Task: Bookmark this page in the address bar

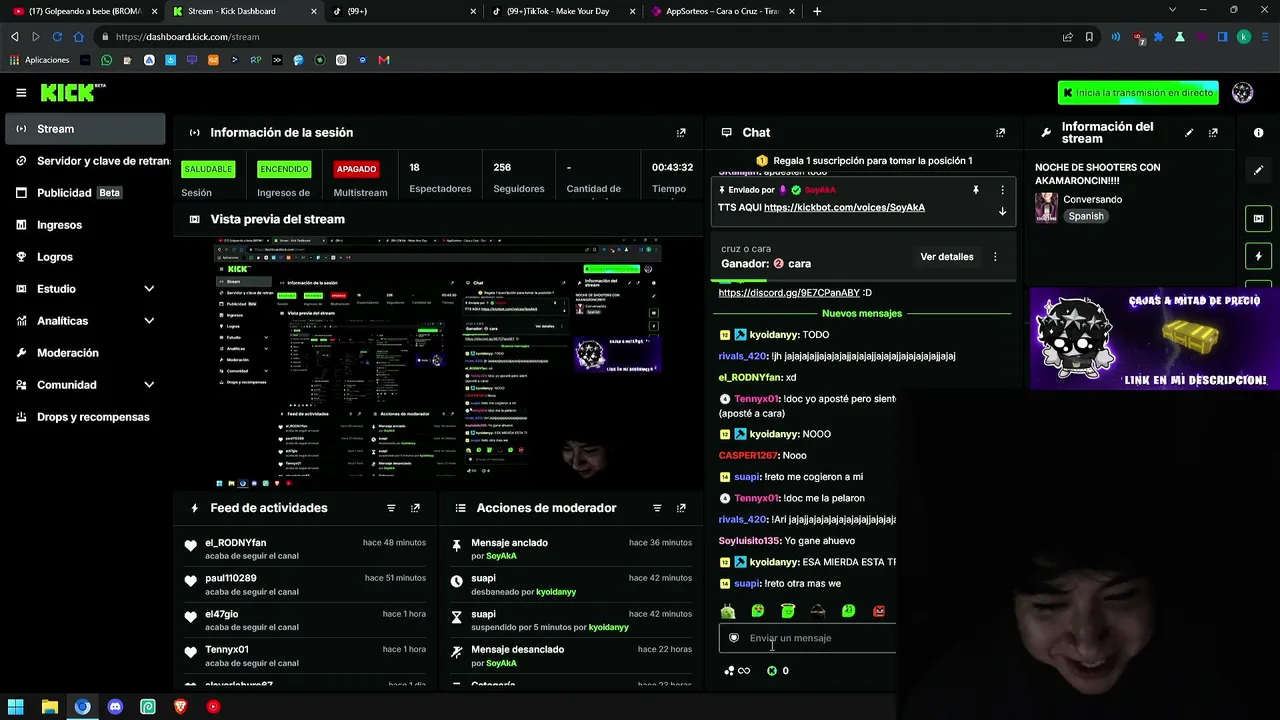Action: (1091, 37)
